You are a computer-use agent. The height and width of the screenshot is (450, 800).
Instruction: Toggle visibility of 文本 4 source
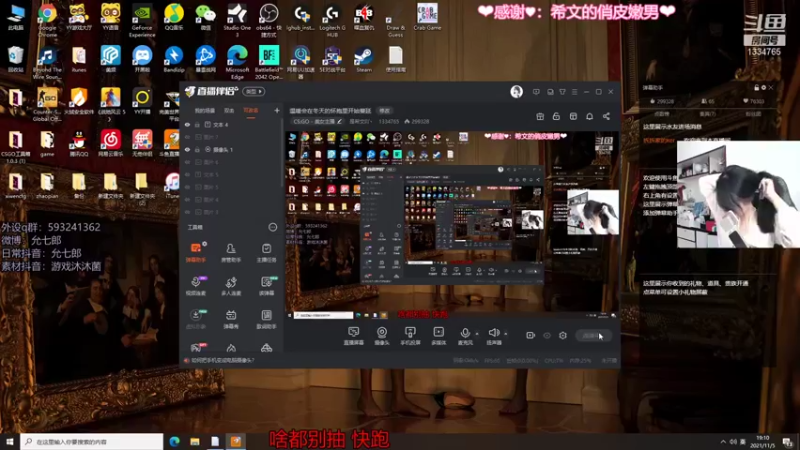click(187, 124)
